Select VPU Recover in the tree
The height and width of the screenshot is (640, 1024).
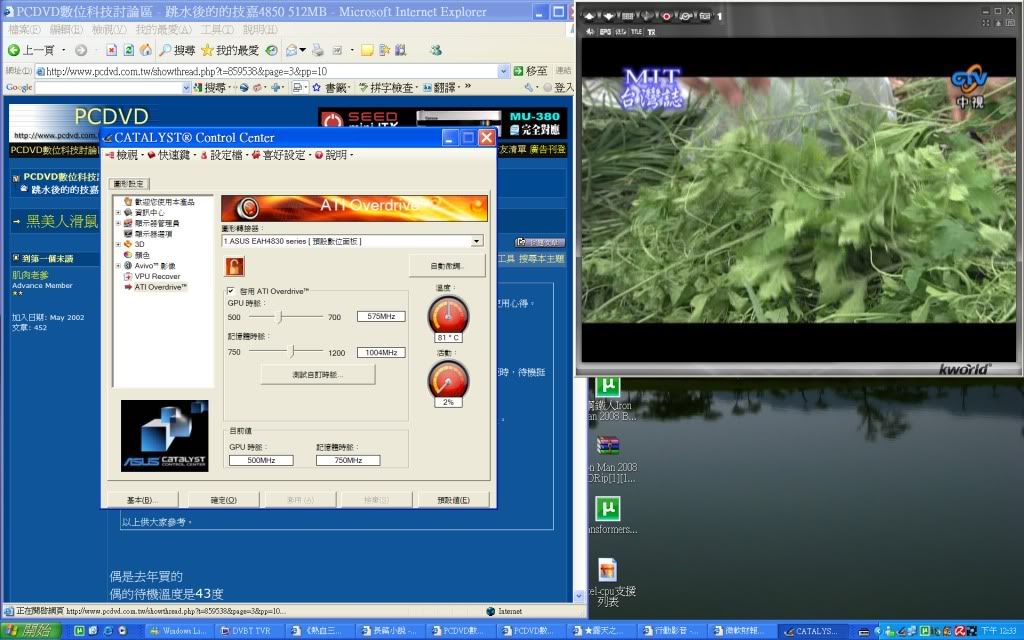157,276
